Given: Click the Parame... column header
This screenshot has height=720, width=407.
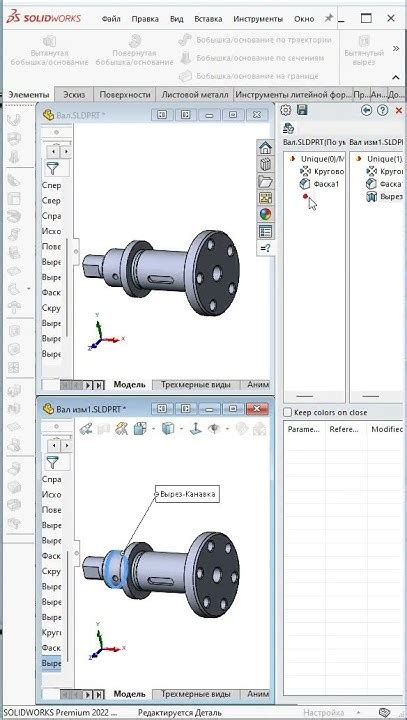Looking at the screenshot, I should pos(303,429).
